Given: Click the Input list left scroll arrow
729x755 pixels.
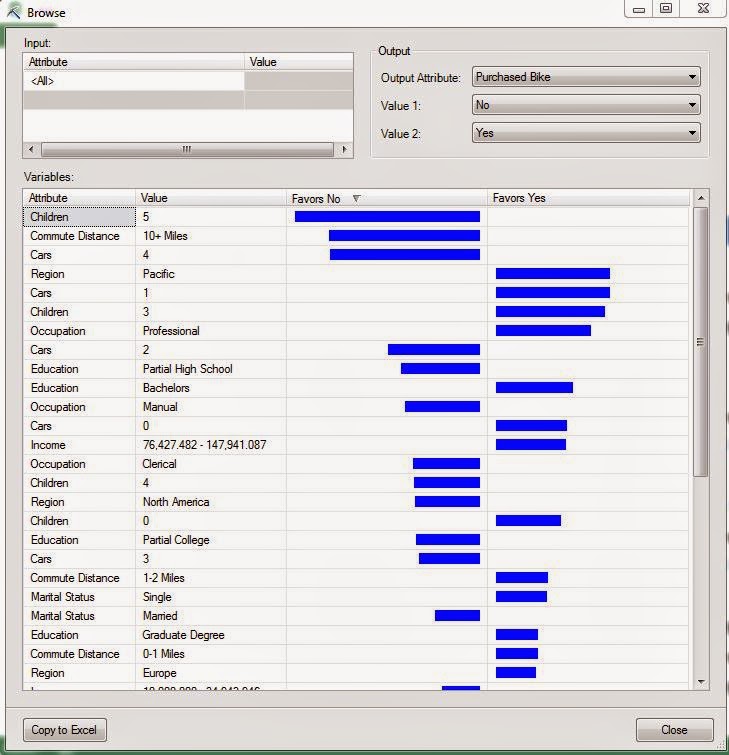Looking at the screenshot, I should [31, 149].
